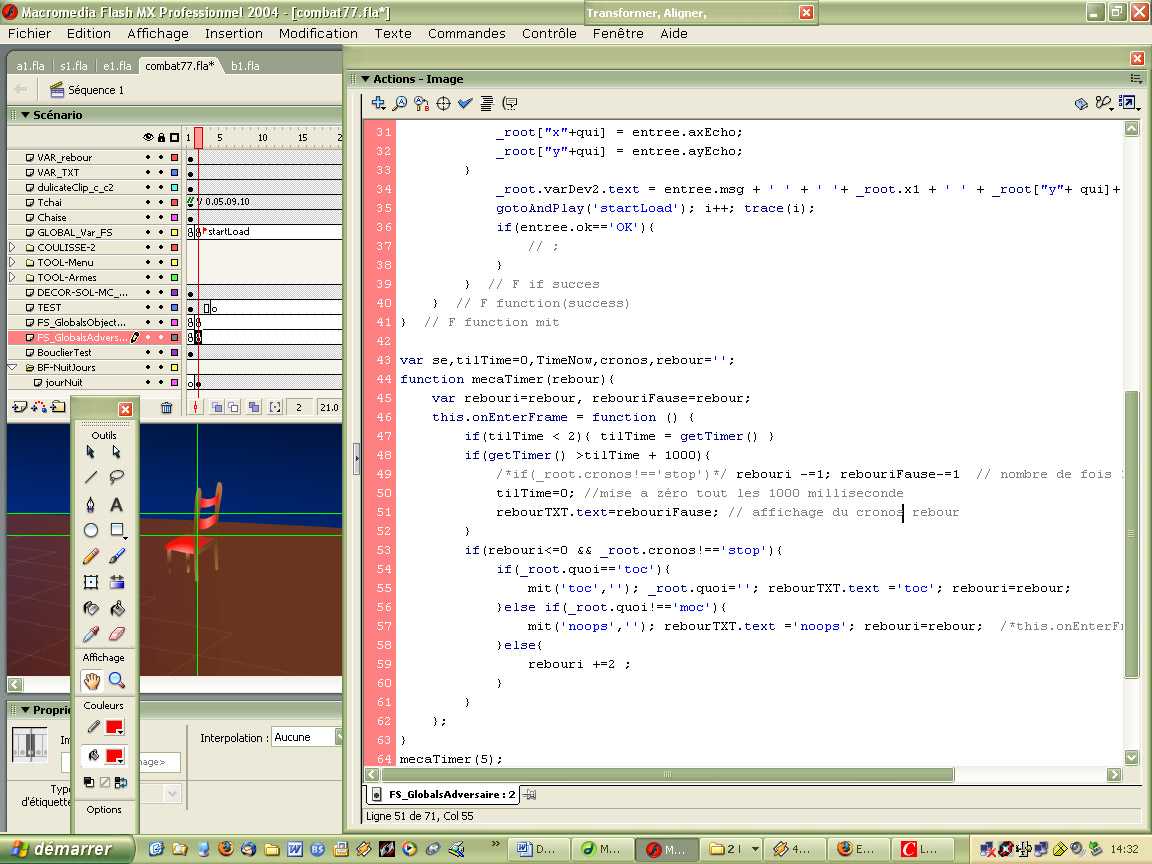Select the Pencil tool

pos(90,556)
